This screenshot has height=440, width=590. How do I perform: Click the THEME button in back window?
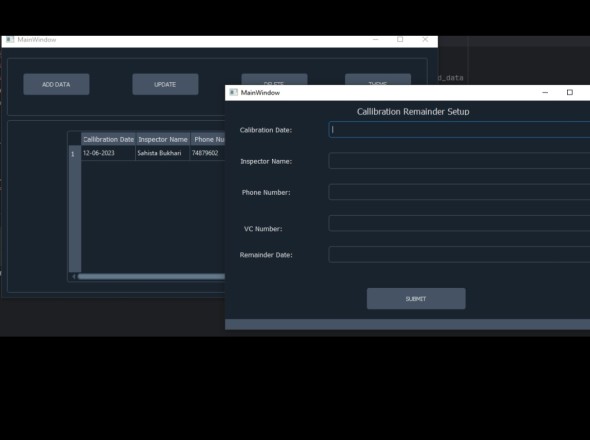pos(378,79)
